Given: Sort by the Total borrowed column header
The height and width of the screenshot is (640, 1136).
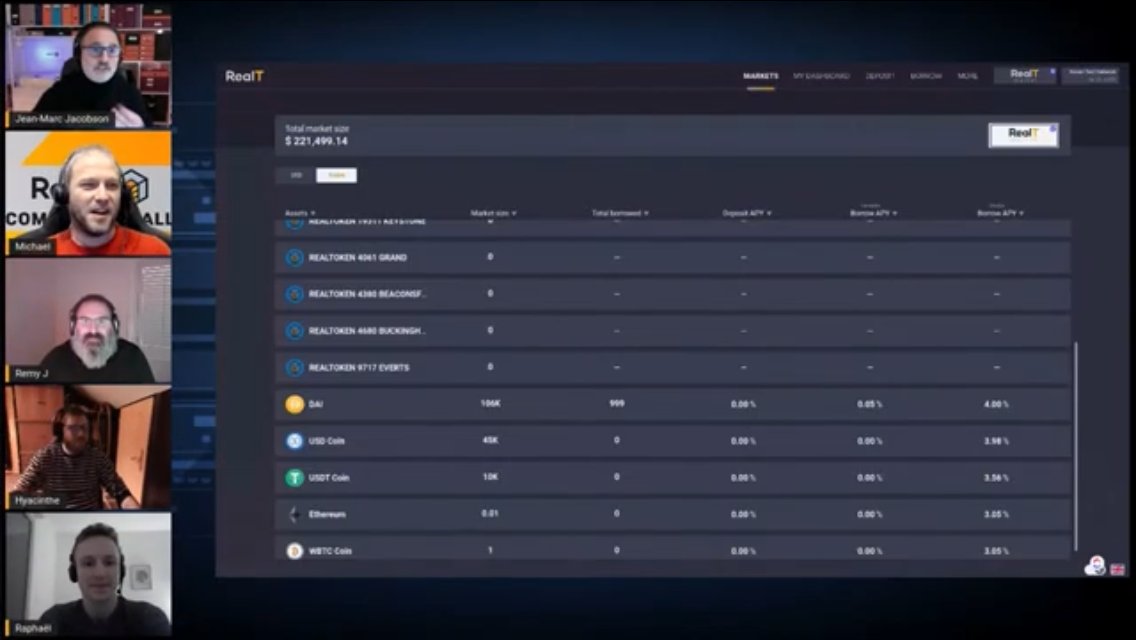Looking at the screenshot, I should point(620,213).
